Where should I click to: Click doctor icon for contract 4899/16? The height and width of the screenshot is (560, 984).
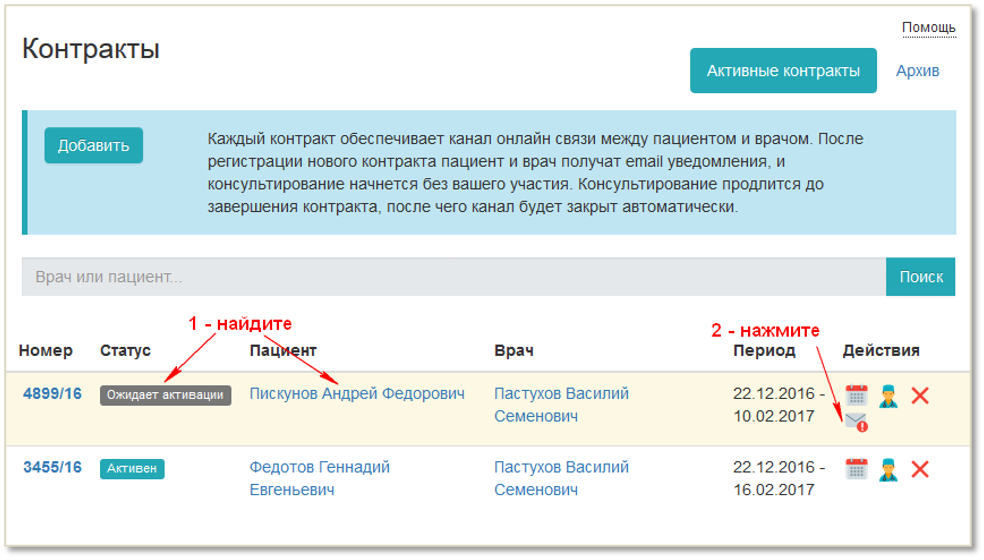point(888,396)
